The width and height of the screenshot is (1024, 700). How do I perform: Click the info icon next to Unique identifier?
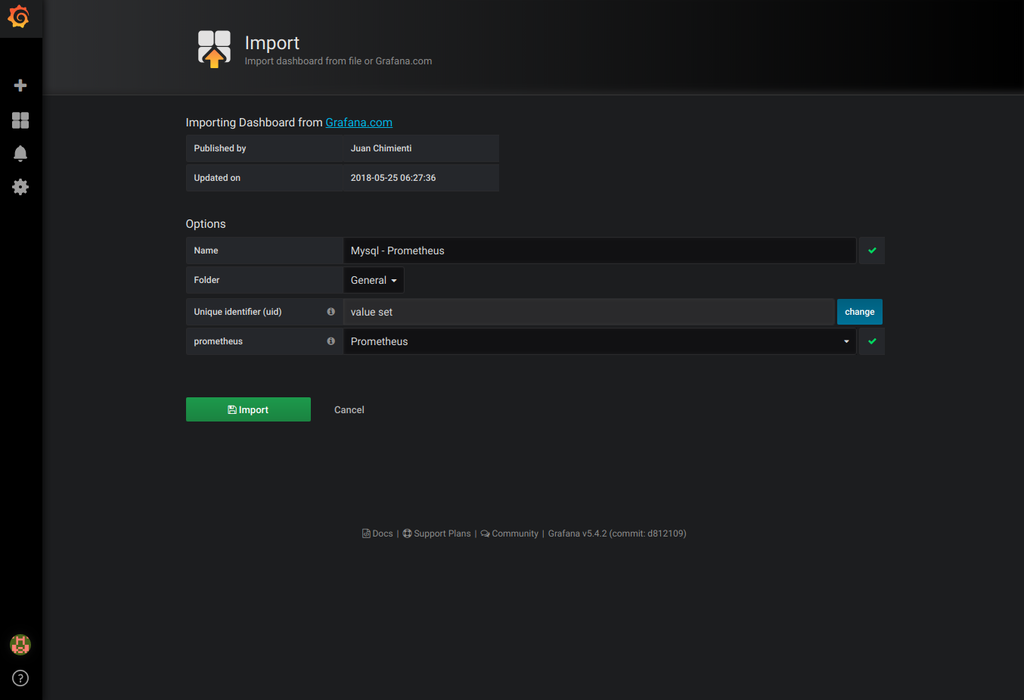[330, 312]
